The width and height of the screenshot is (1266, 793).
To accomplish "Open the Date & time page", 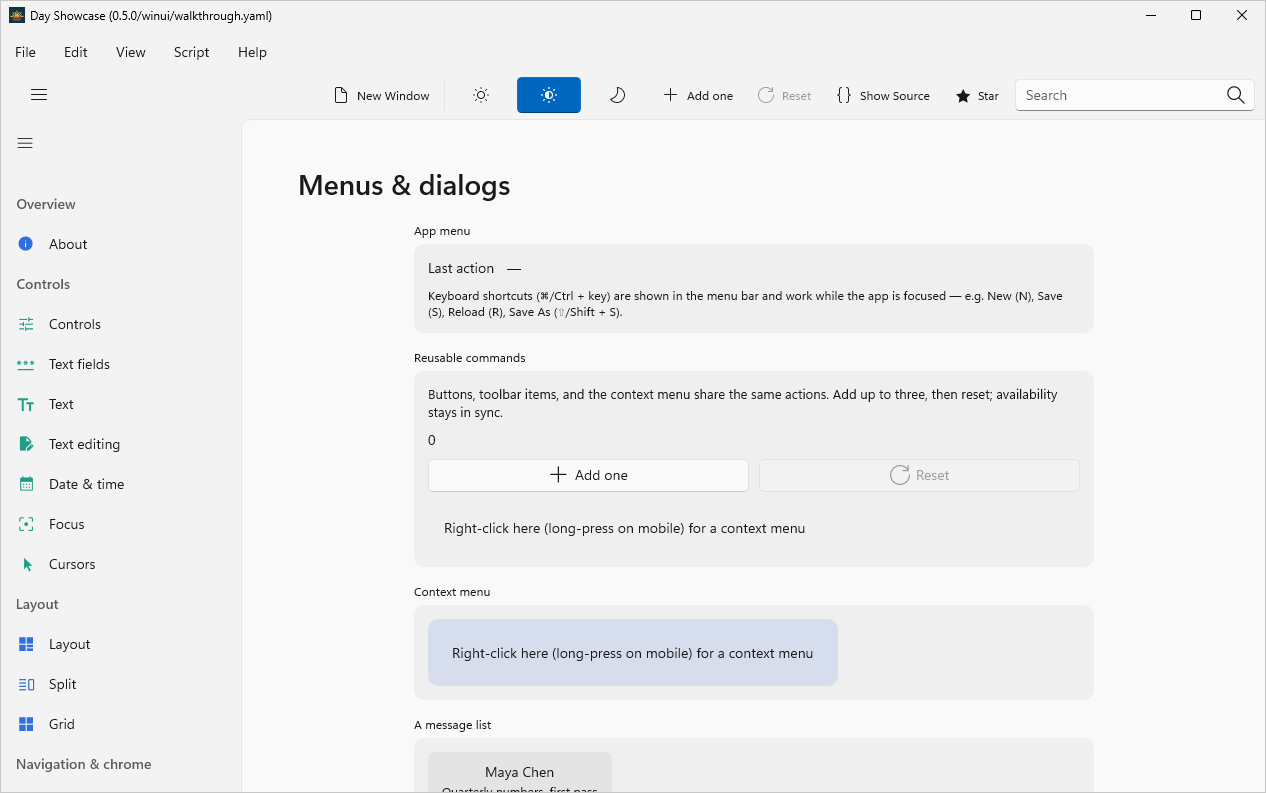I will click(x=120, y=484).
